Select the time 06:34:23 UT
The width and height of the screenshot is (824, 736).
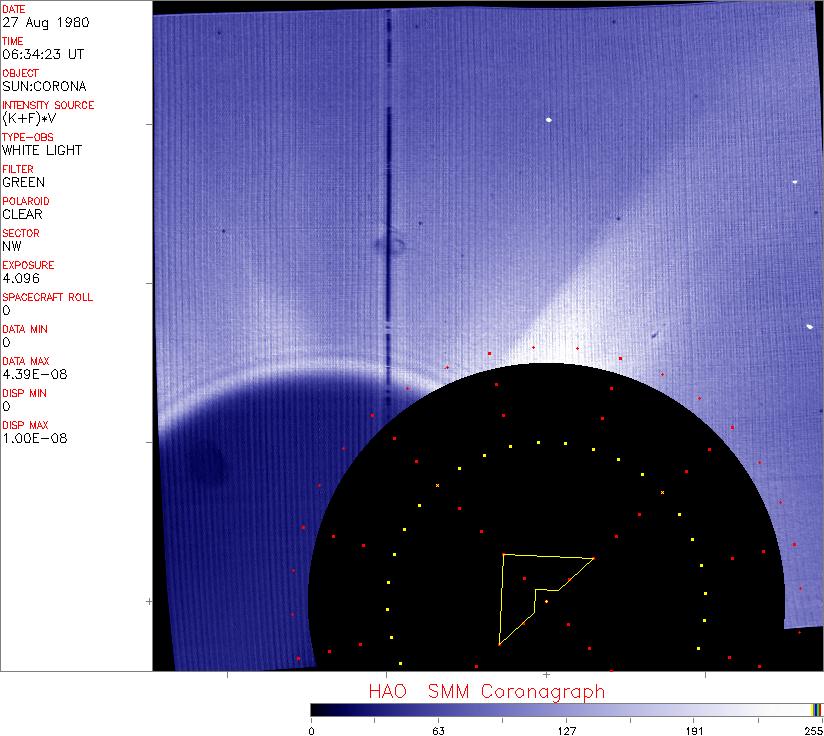[43, 55]
